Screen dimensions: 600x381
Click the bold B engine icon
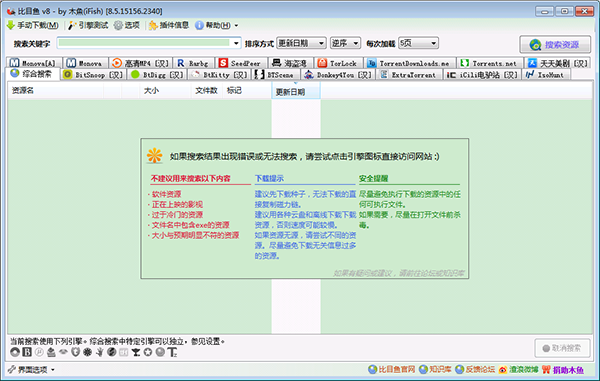(x=27, y=352)
